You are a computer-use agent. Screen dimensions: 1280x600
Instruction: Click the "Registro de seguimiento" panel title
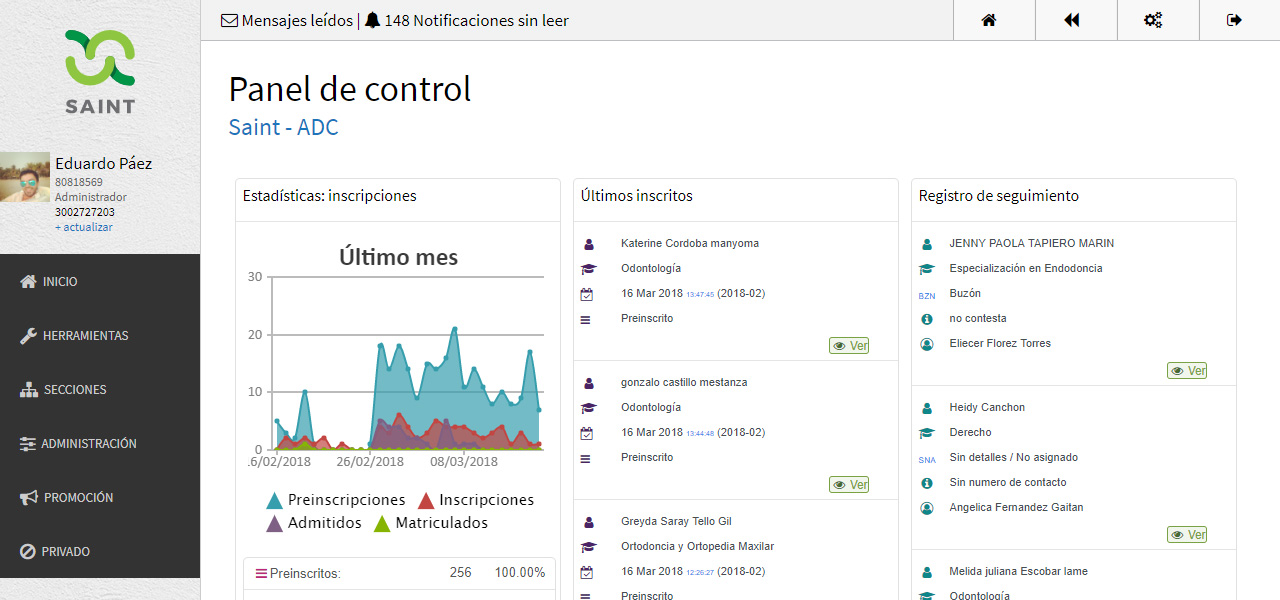[x=999, y=196]
